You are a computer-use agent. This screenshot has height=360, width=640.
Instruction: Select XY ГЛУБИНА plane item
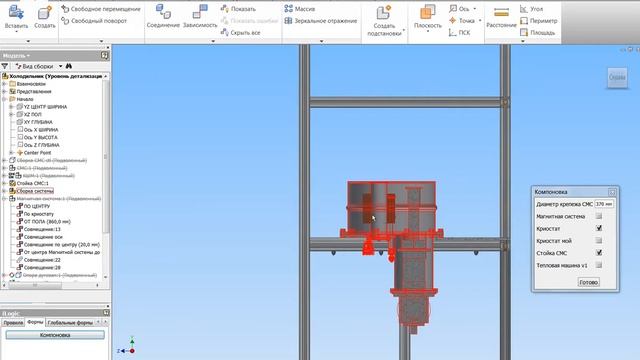(x=34, y=122)
